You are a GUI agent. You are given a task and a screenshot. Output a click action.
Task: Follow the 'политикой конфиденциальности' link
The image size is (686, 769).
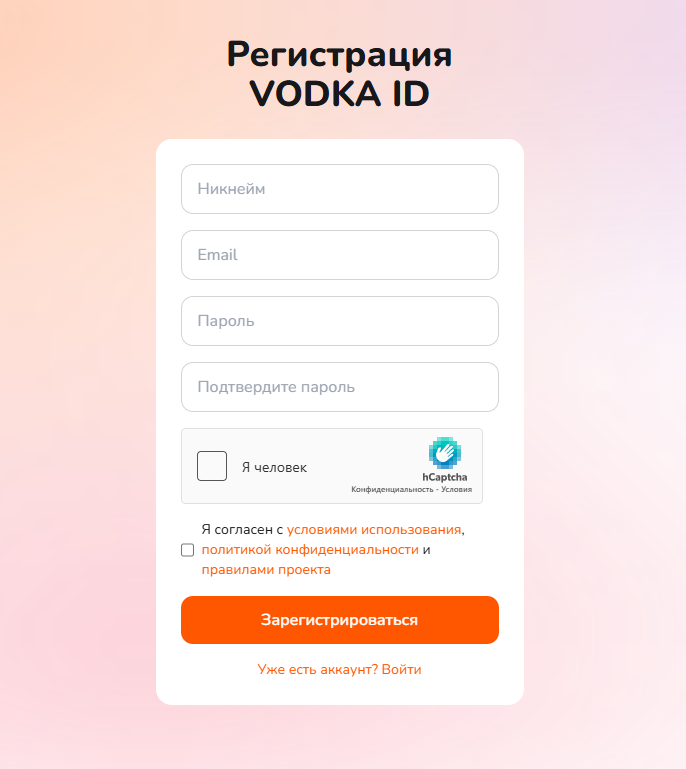pyautogui.click(x=310, y=550)
